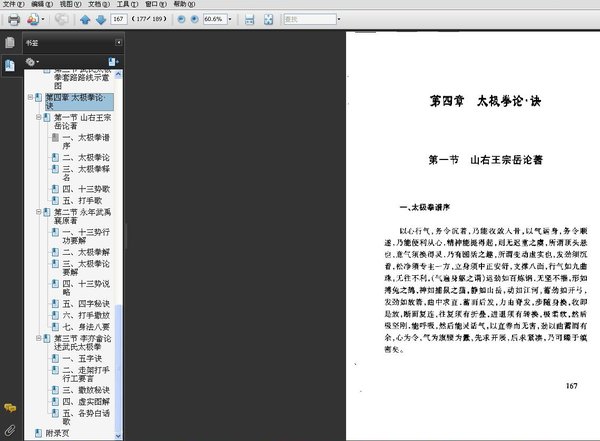Collapse the 第二节 永年武禹襄原著 node
600x441 pixels.
coord(39,212)
